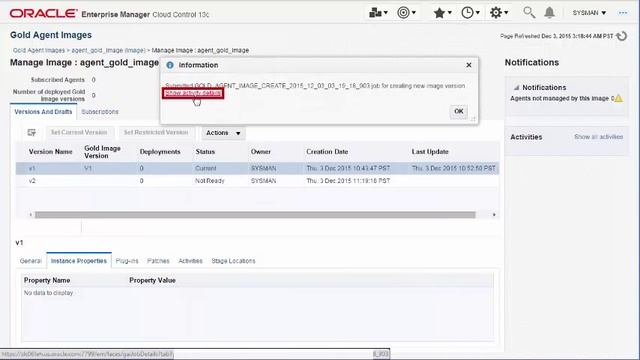This screenshot has width=640, height=360.
Task: Open the Instance Properties tab
Action: 79,261
